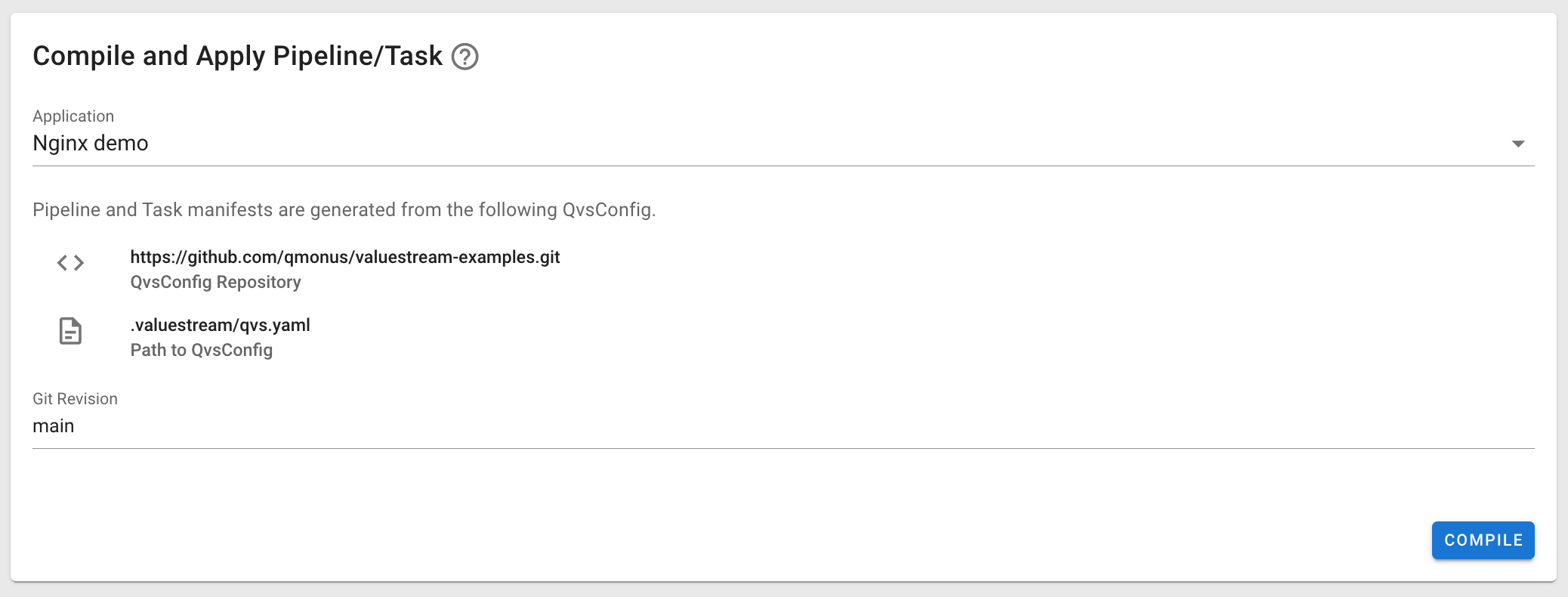Click the 'Compile and Apply Pipeline/Task' heading
This screenshot has height=597, width=1568.
237,56
